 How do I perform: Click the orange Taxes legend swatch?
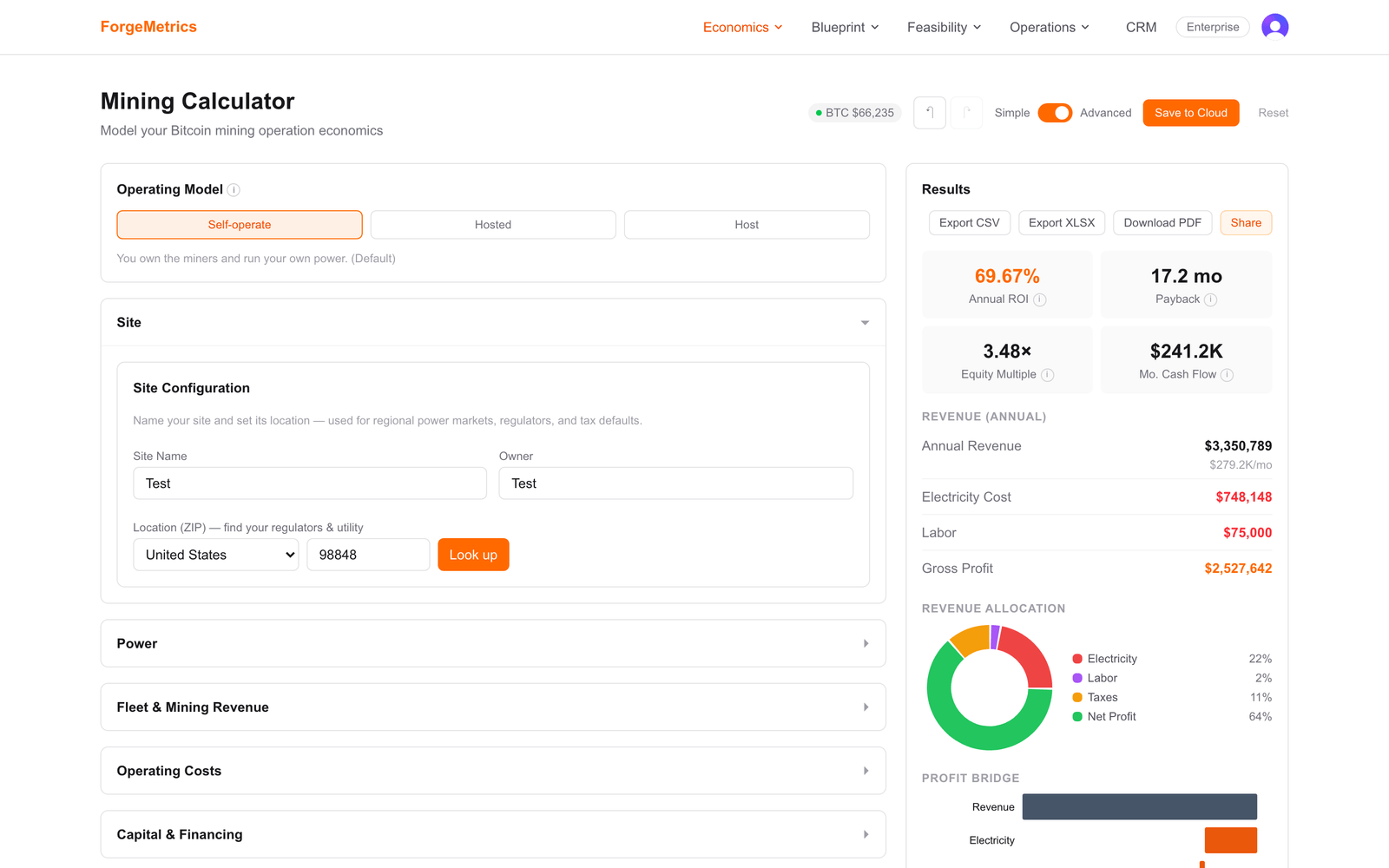[1077, 697]
